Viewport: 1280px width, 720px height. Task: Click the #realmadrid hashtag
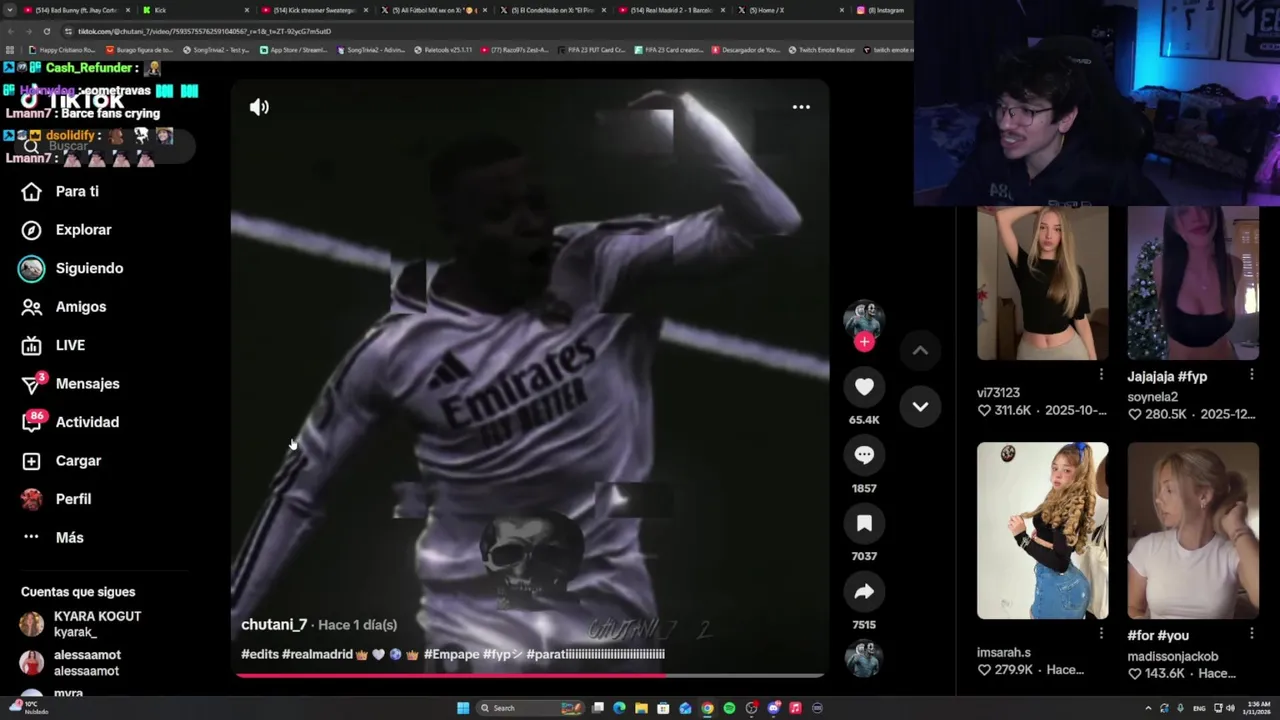(317, 654)
